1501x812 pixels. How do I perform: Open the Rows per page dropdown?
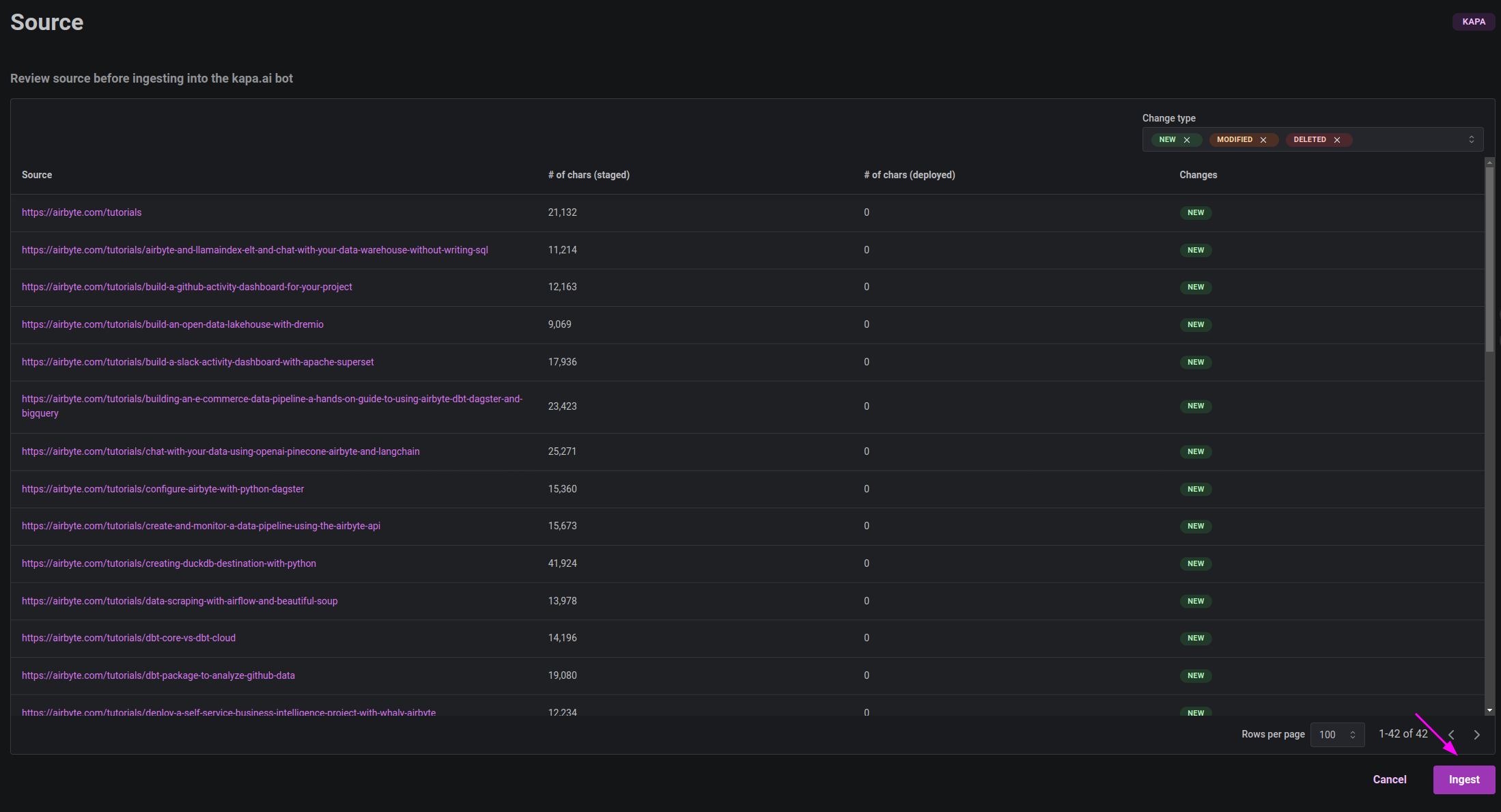pyautogui.click(x=1337, y=735)
